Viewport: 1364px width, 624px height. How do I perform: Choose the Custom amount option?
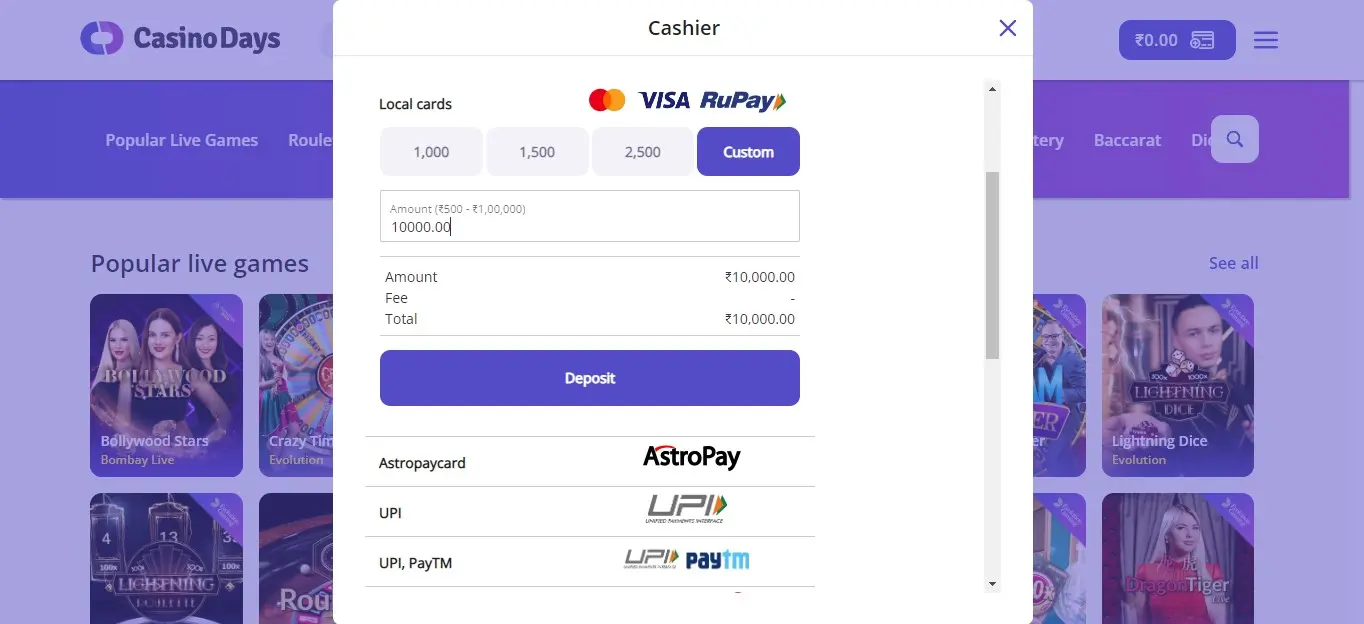click(x=748, y=152)
